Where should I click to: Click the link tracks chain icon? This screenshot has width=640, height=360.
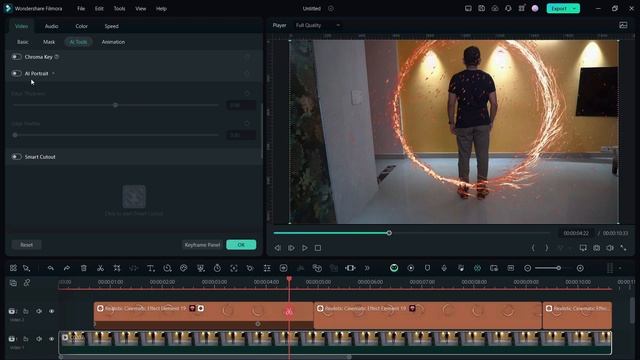tap(27, 282)
